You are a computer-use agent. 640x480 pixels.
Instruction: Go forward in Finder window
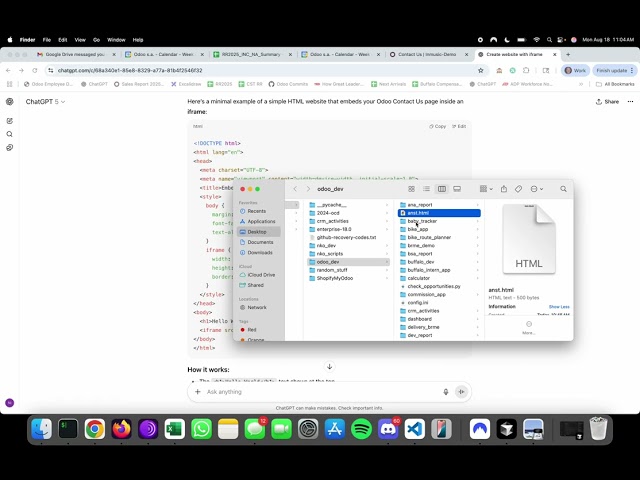pos(308,189)
